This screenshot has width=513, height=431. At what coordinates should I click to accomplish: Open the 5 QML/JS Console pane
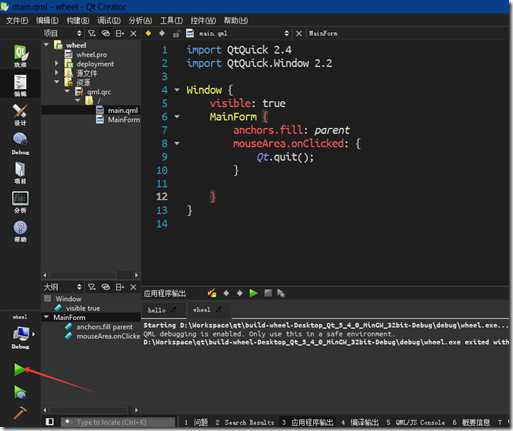416,422
